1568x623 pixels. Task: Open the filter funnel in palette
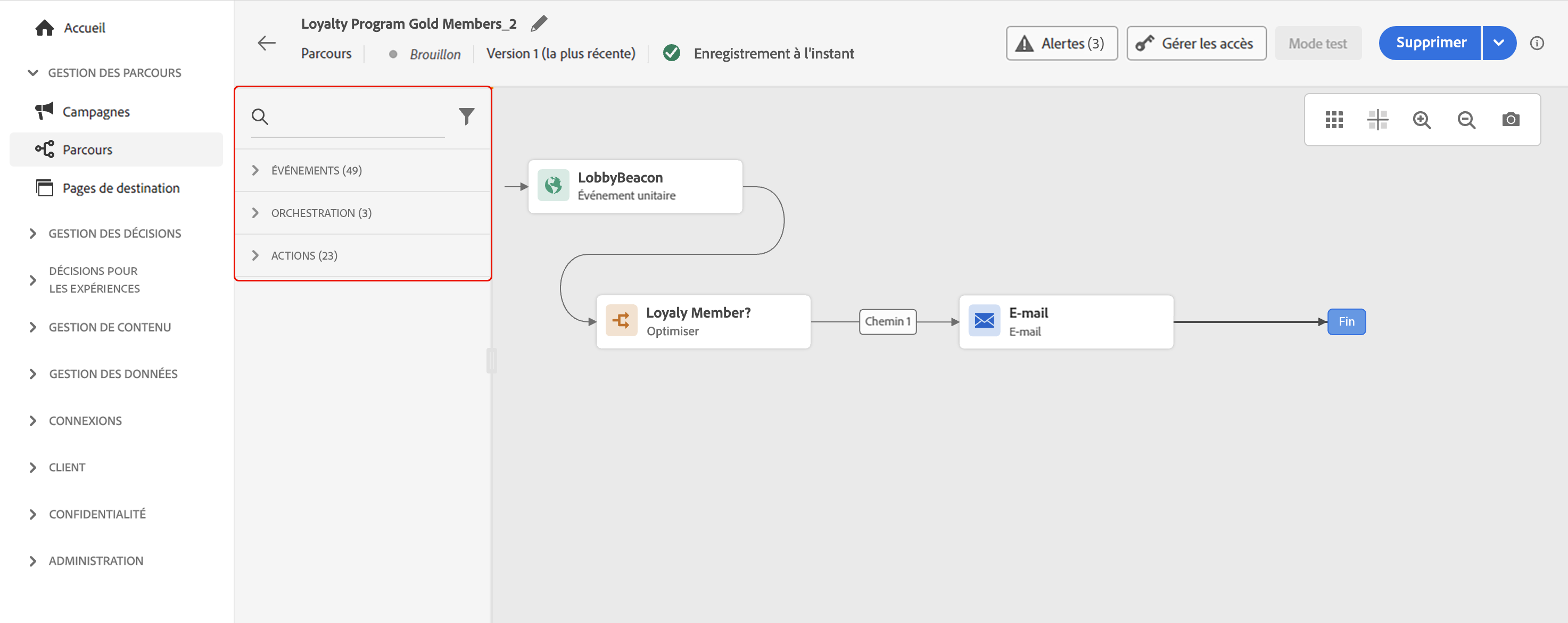tap(466, 115)
